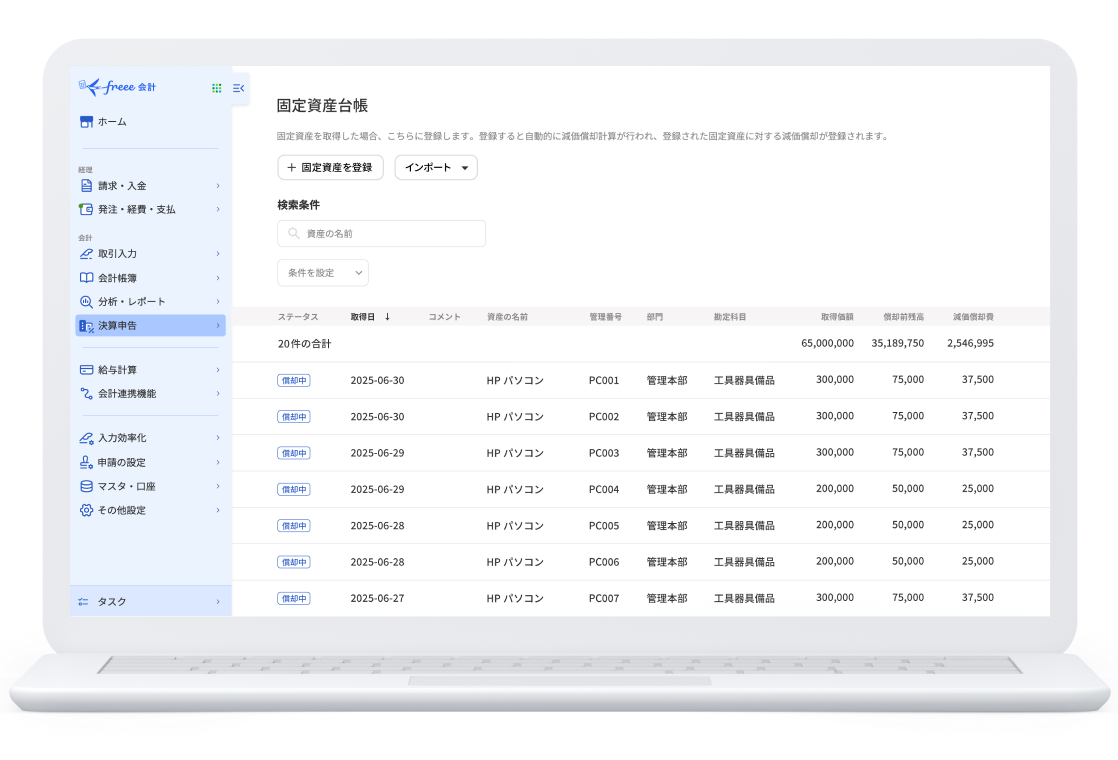Viewport: 1118px width, 760px height.
Task: Click the plus icon on 固定資産を登録
Action: point(292,168)
